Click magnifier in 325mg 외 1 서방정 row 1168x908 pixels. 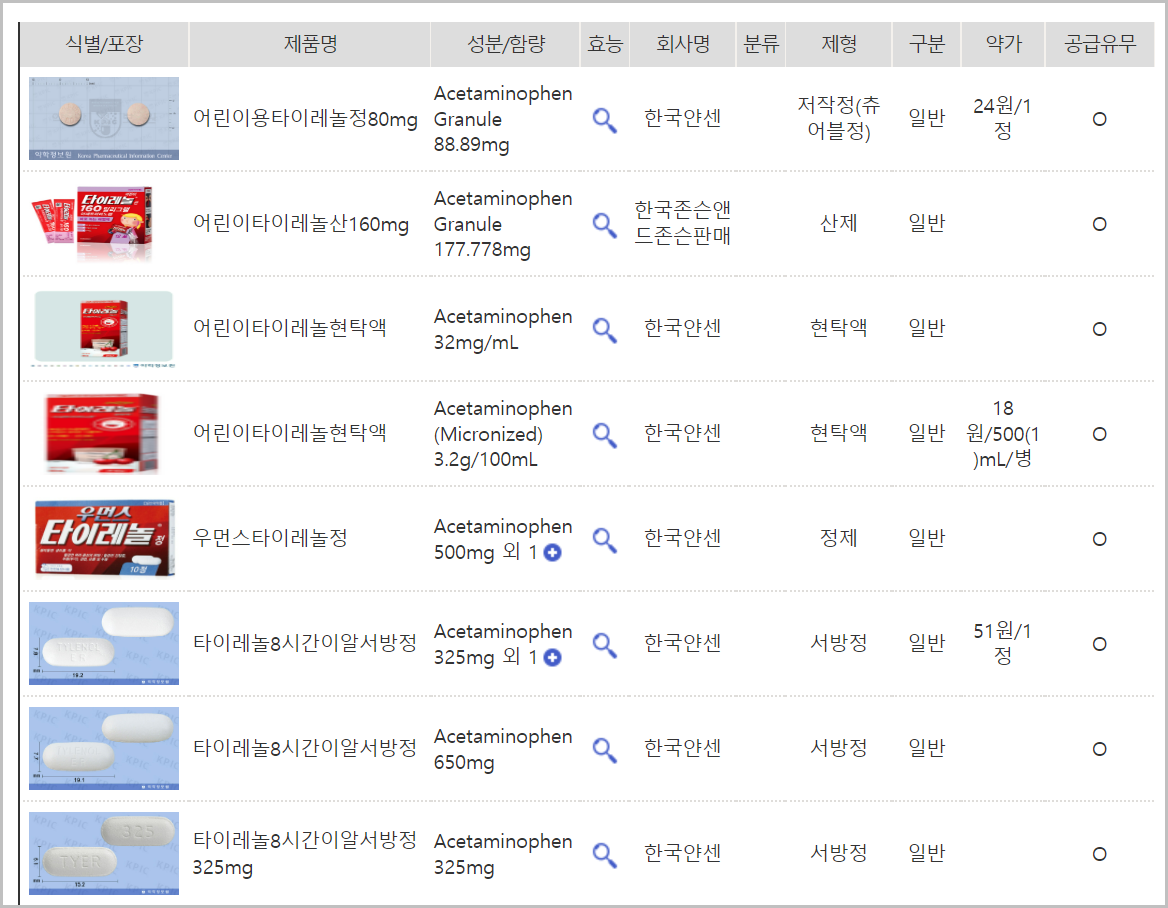[604, 645]
